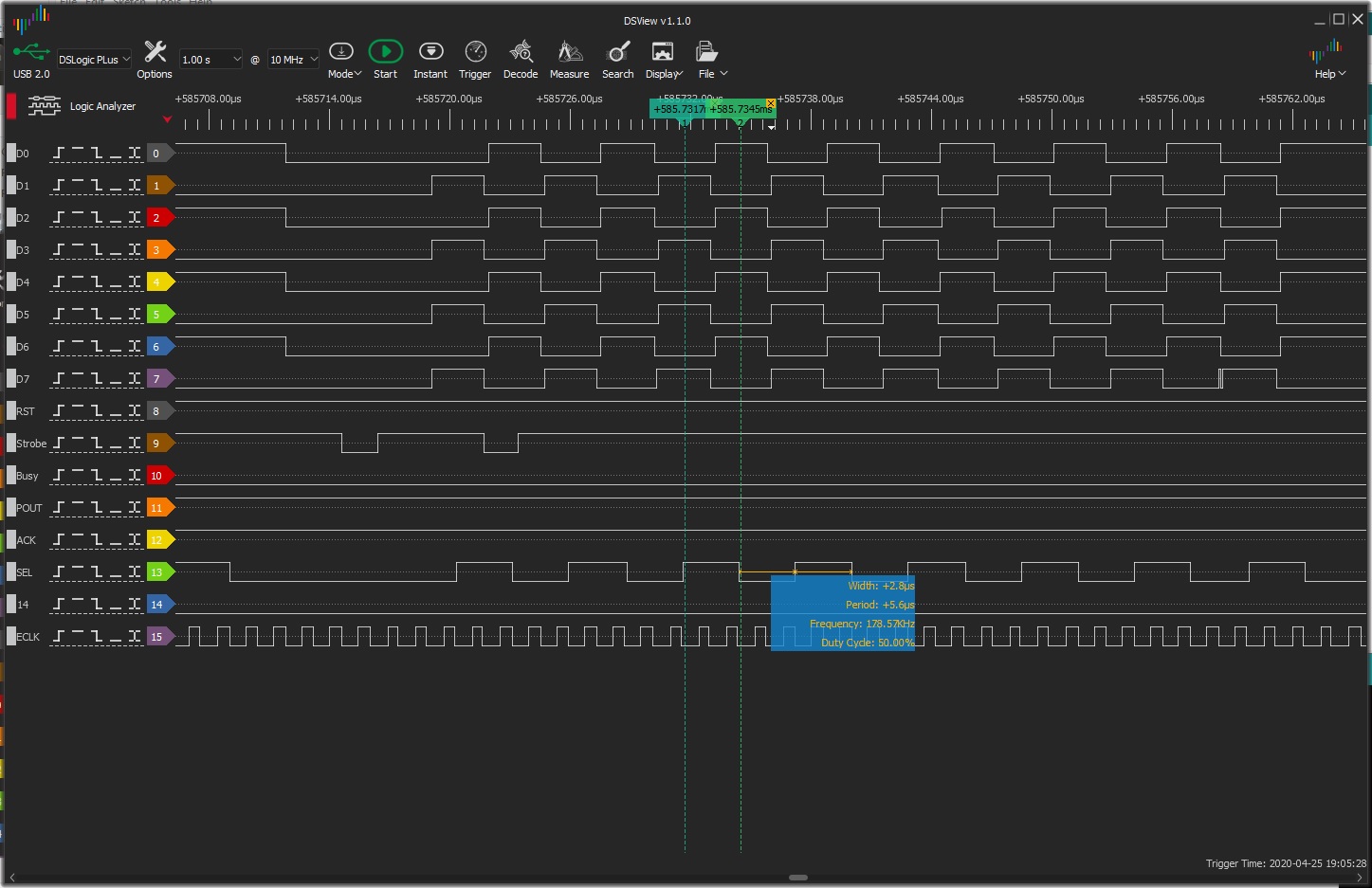Close cursor 2 label with its X
The height and width of the screenshot is (888, 1372).
tap(771, 103)
